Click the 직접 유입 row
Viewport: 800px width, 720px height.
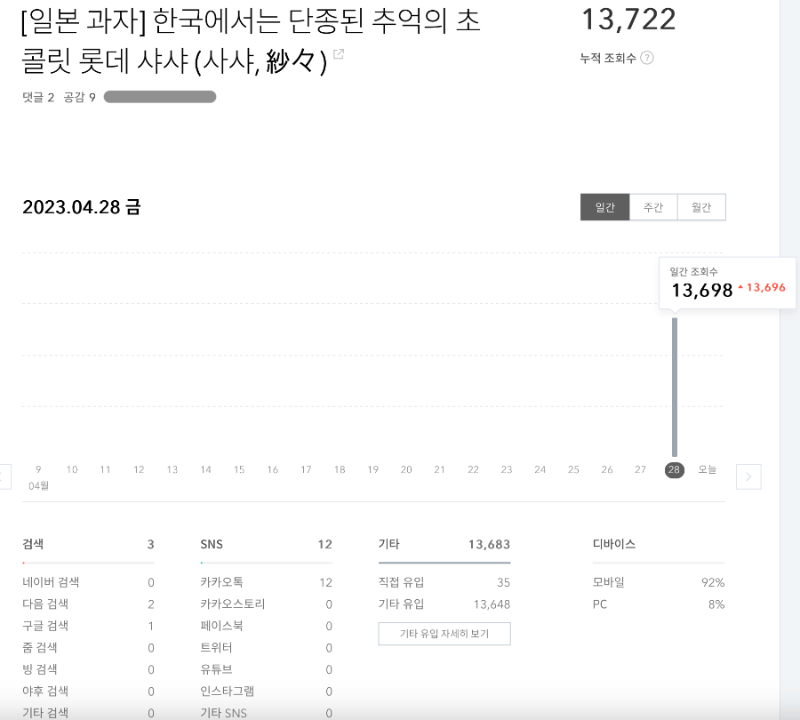tap(444, 582)
